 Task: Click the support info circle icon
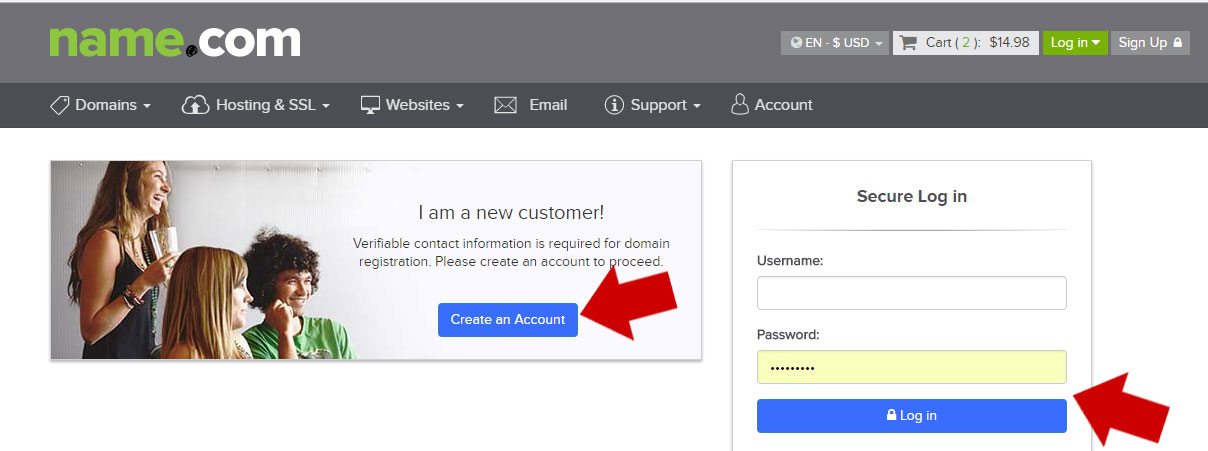click(614, 105)
